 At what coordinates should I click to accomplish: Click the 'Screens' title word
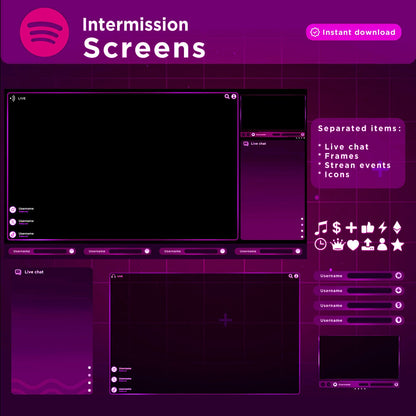pyautogui.click(x=144, y=49)
